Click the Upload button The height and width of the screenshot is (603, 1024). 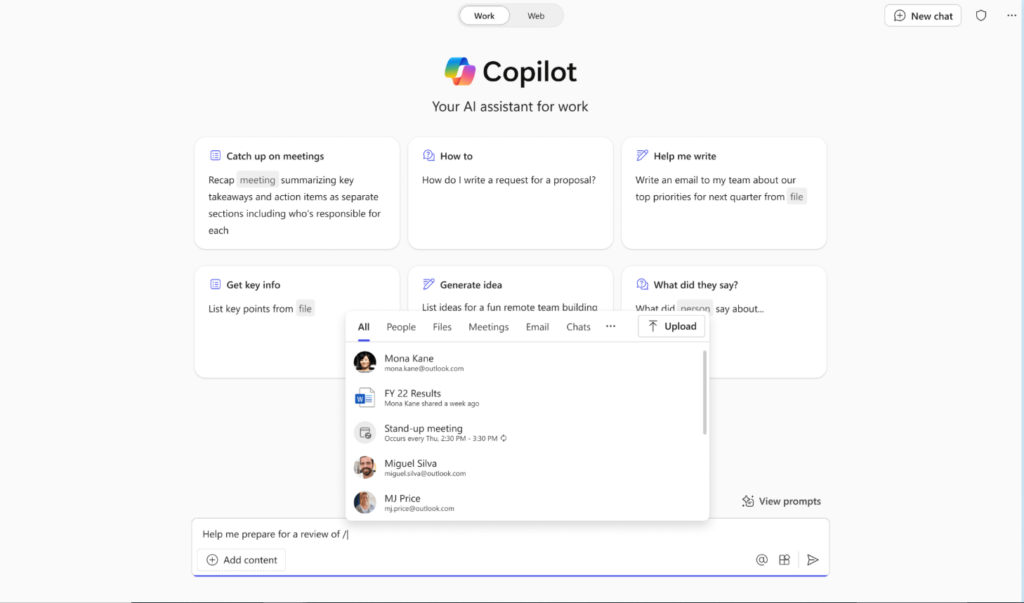(x=671, y=327)
